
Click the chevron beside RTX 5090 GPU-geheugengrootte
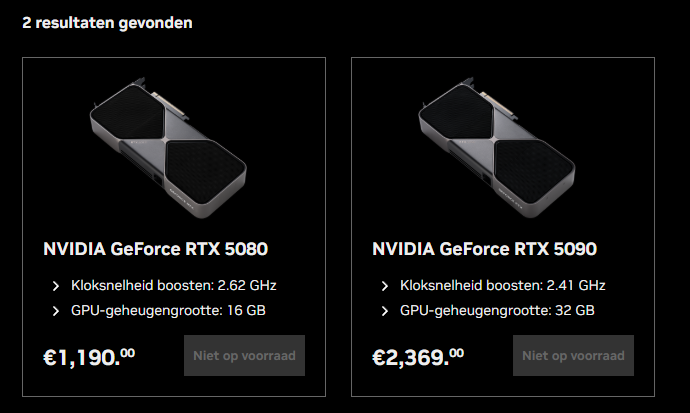(x=384, y=311)
